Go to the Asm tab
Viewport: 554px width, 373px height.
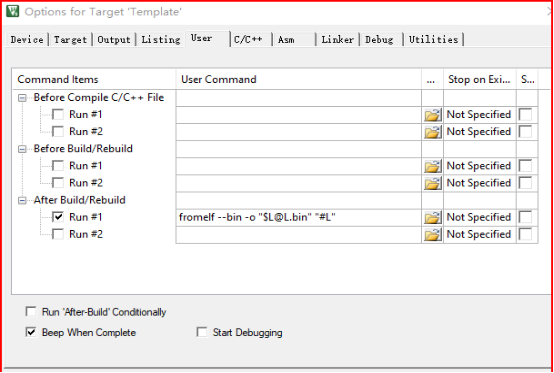pos(294,40)
